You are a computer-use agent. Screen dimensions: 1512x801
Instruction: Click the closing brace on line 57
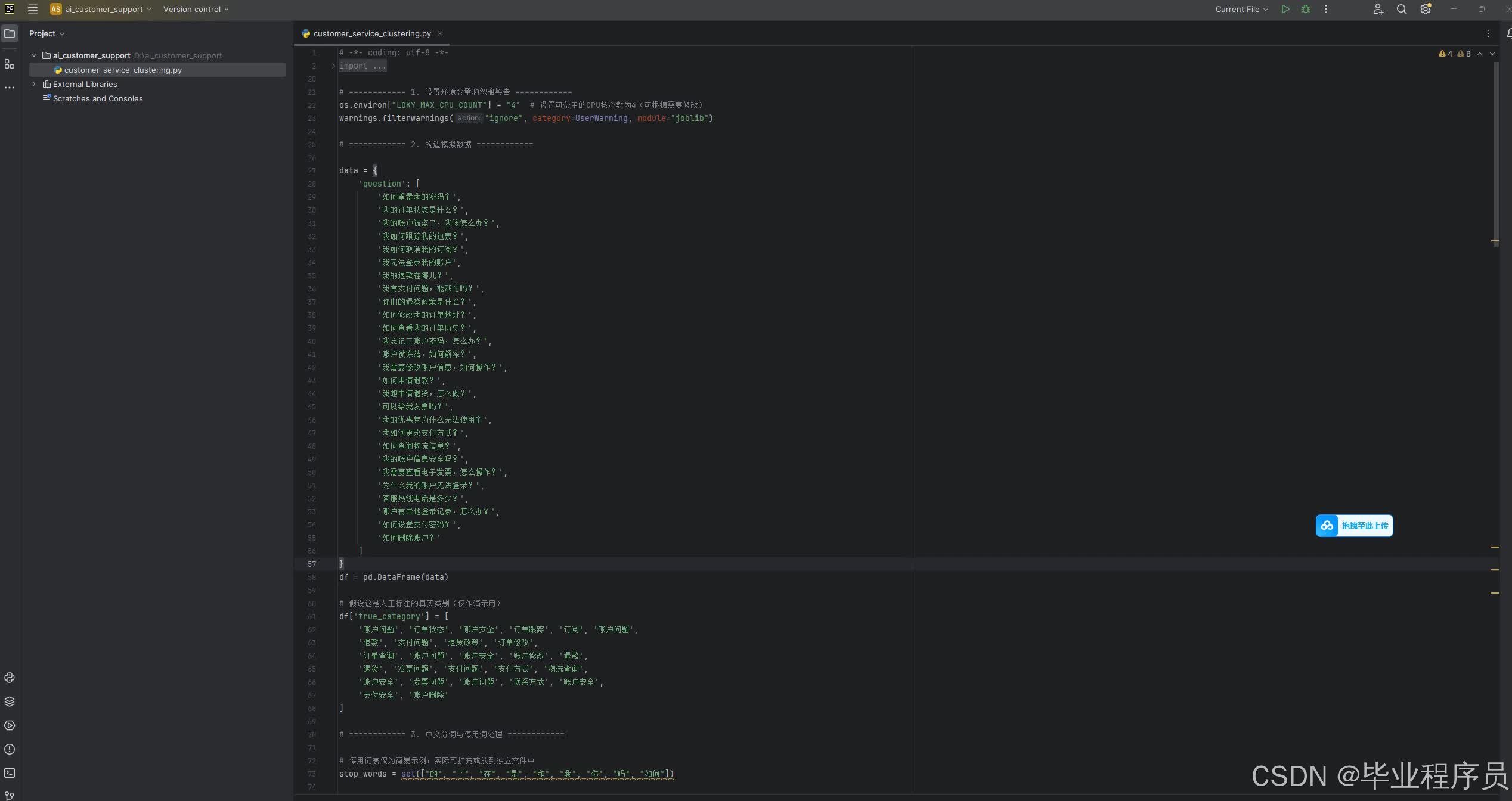pos(342,564)
